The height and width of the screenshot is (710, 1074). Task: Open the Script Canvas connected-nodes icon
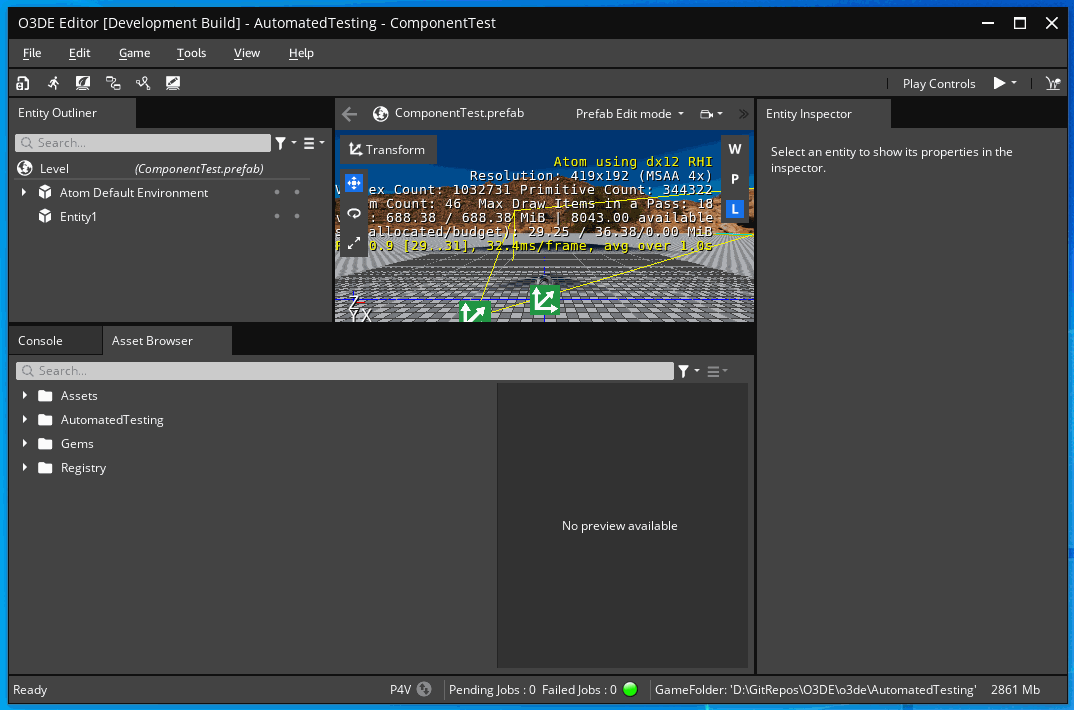pyautogui.click(x=113, y=83)
